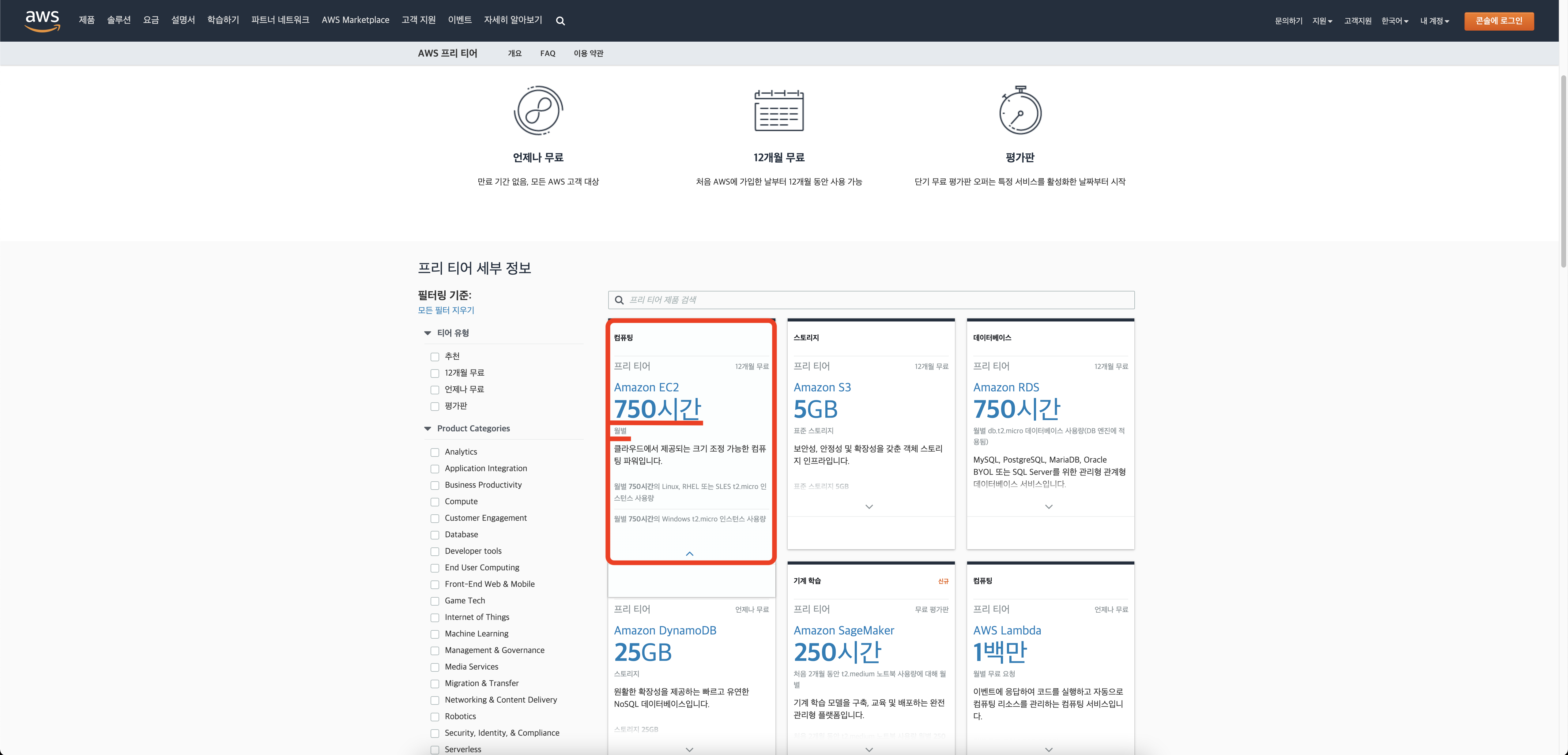Screen dimensions: 1568x755
Task: Check the 추천 tier filter
Action: tap(435, 357)
